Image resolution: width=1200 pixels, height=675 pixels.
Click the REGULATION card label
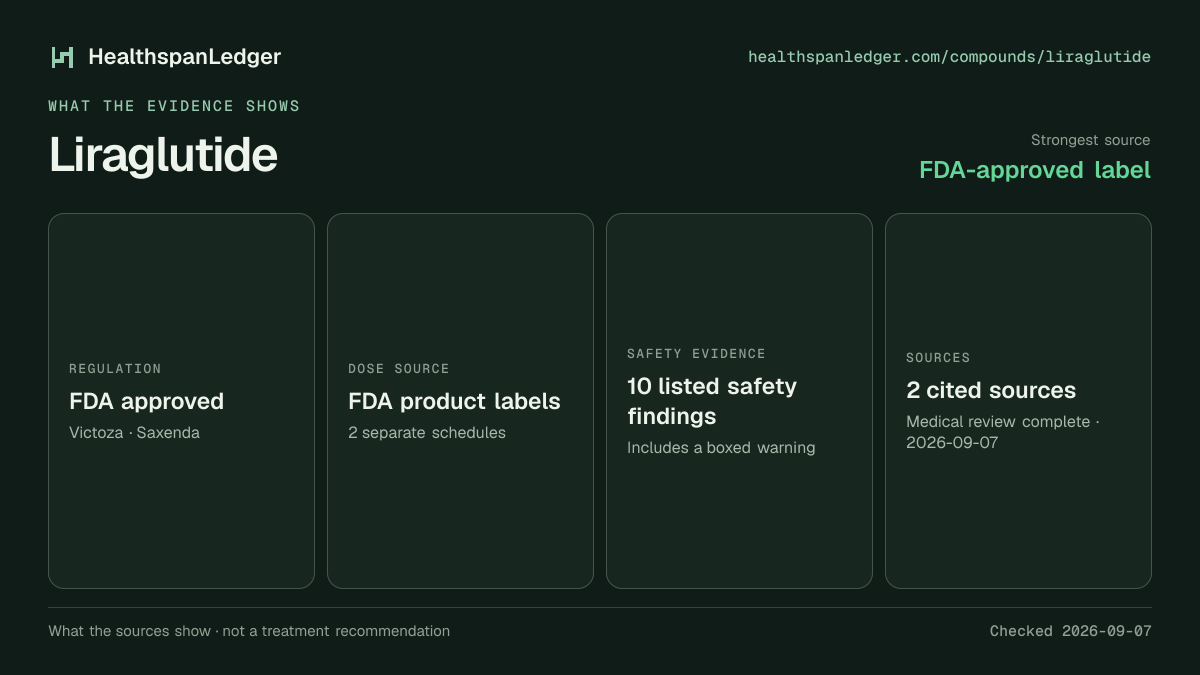(x=115, y=369)
